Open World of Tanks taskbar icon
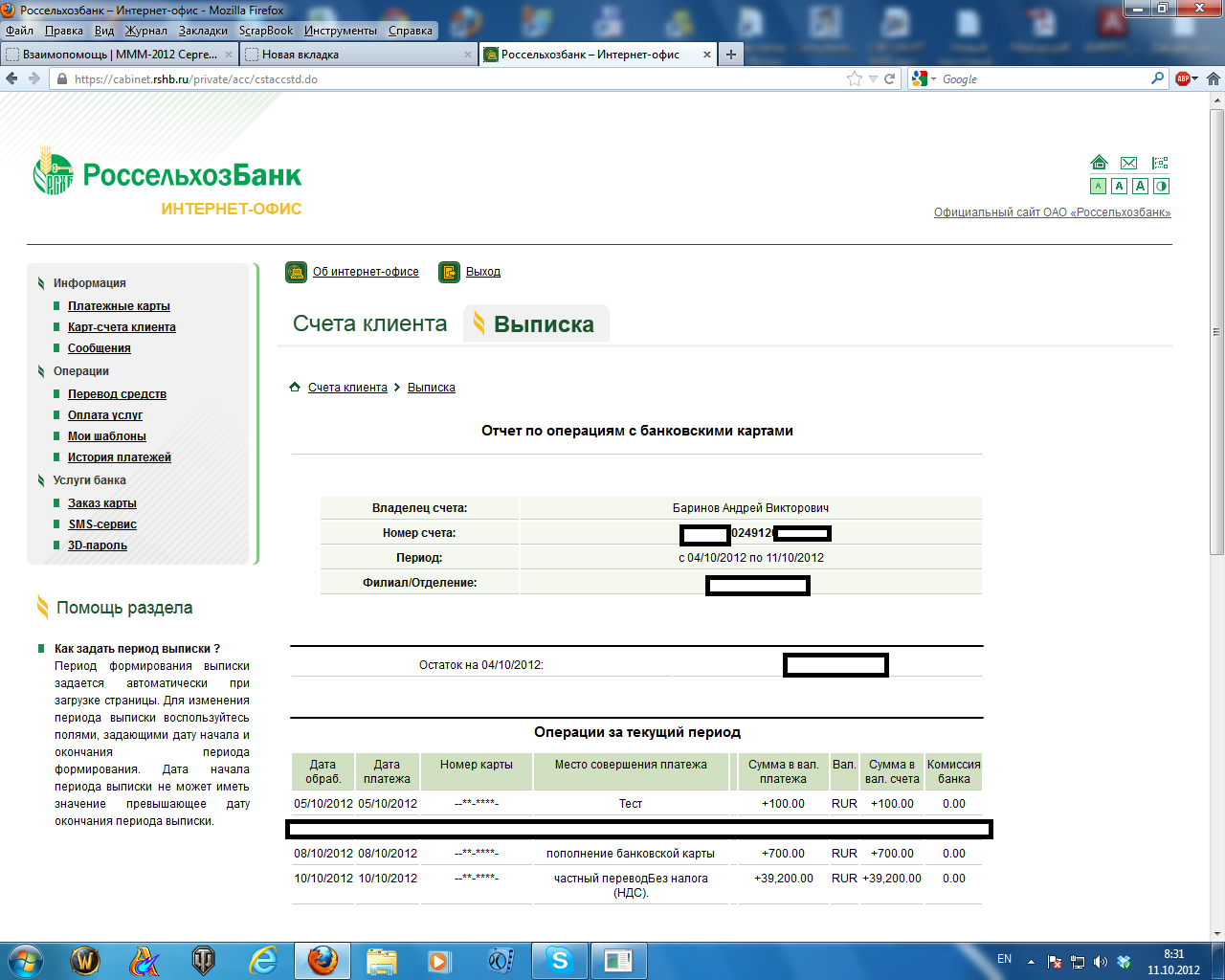 click(x=203, y=960)
